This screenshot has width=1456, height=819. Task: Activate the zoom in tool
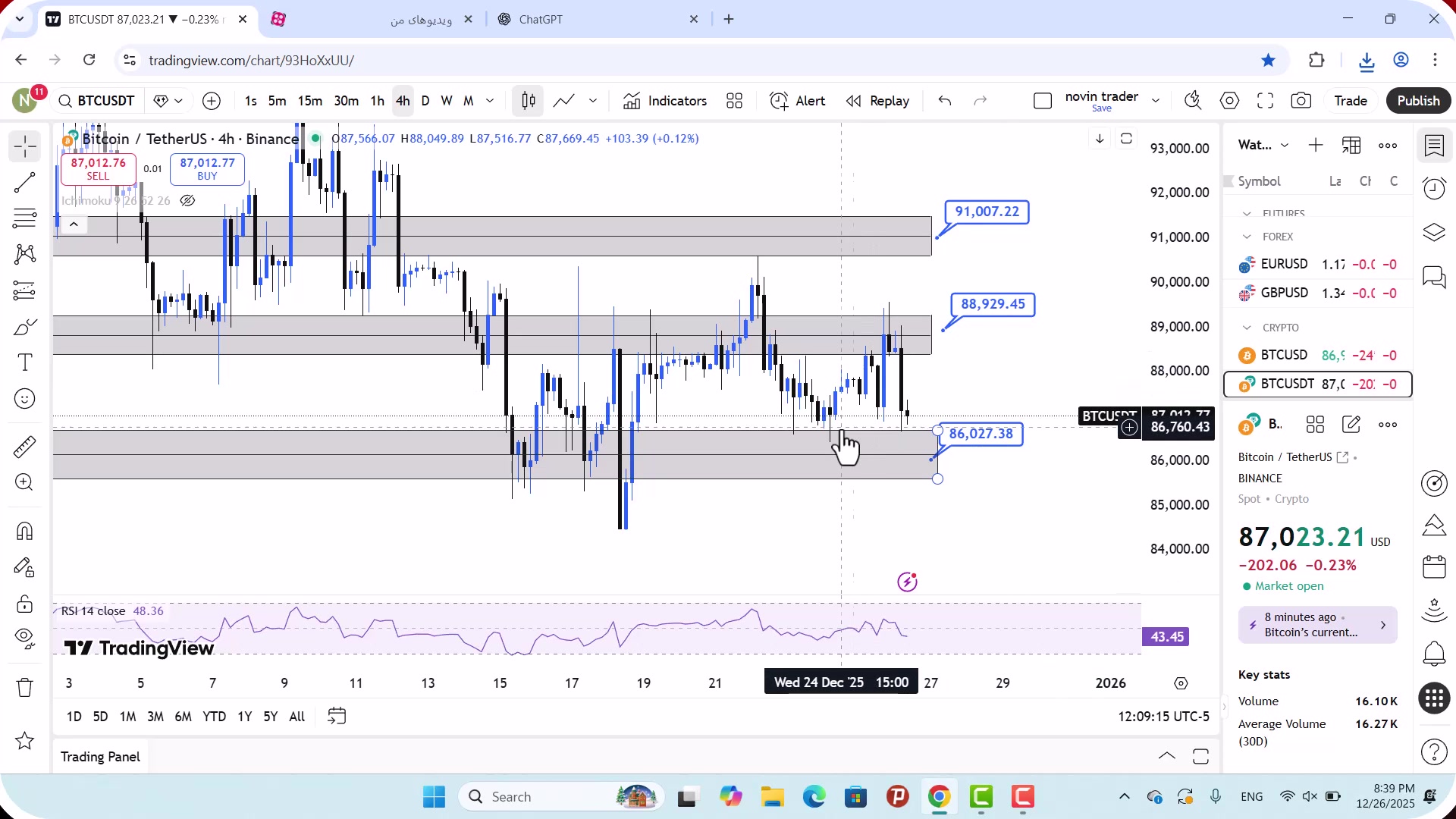tap(25, 482)
